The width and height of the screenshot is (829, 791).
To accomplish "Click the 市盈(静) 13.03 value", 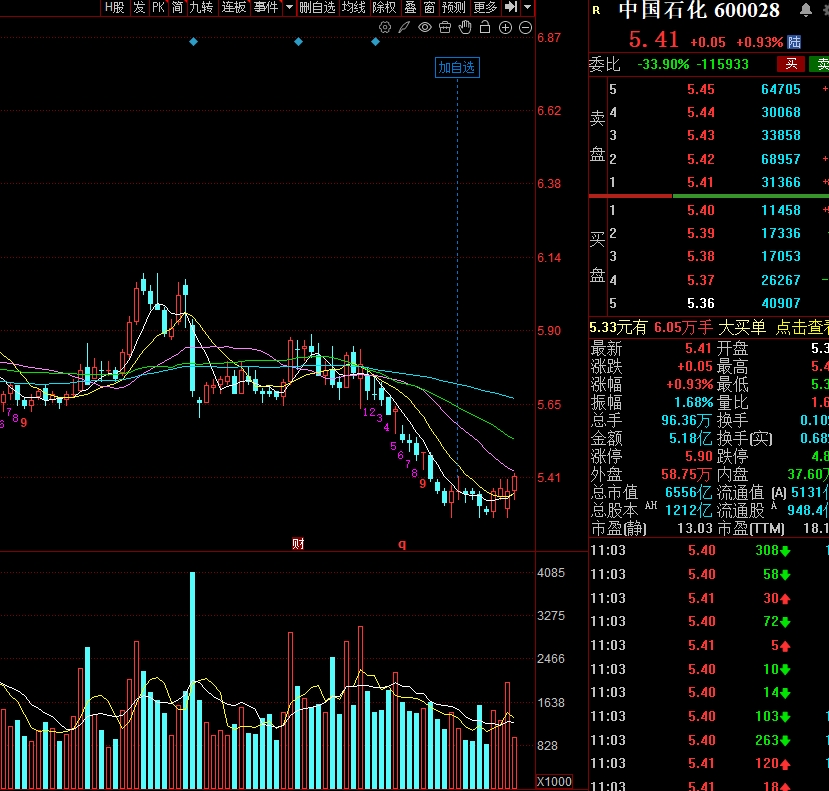I will pos(693,528).
